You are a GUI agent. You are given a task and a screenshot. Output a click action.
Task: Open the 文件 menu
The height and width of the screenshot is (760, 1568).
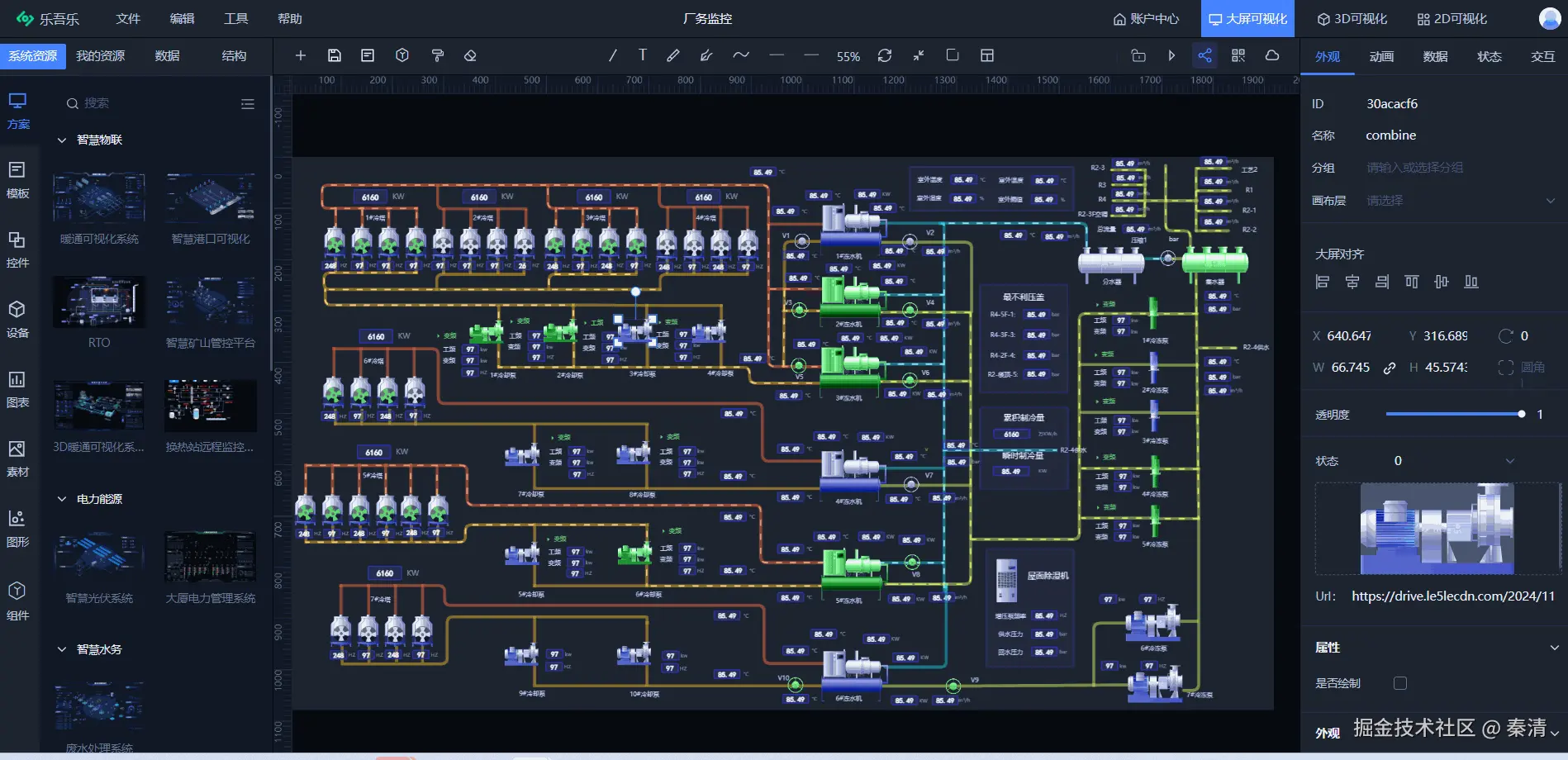pos(128,18)
